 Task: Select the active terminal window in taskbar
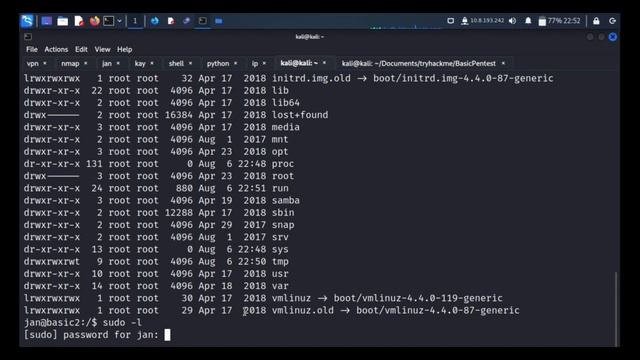pos(203,21)
